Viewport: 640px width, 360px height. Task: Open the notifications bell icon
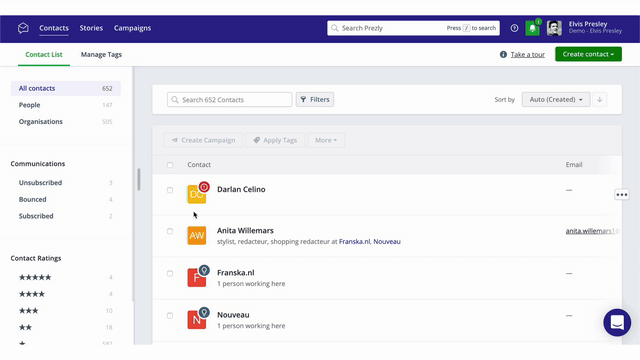pos(532,28)
